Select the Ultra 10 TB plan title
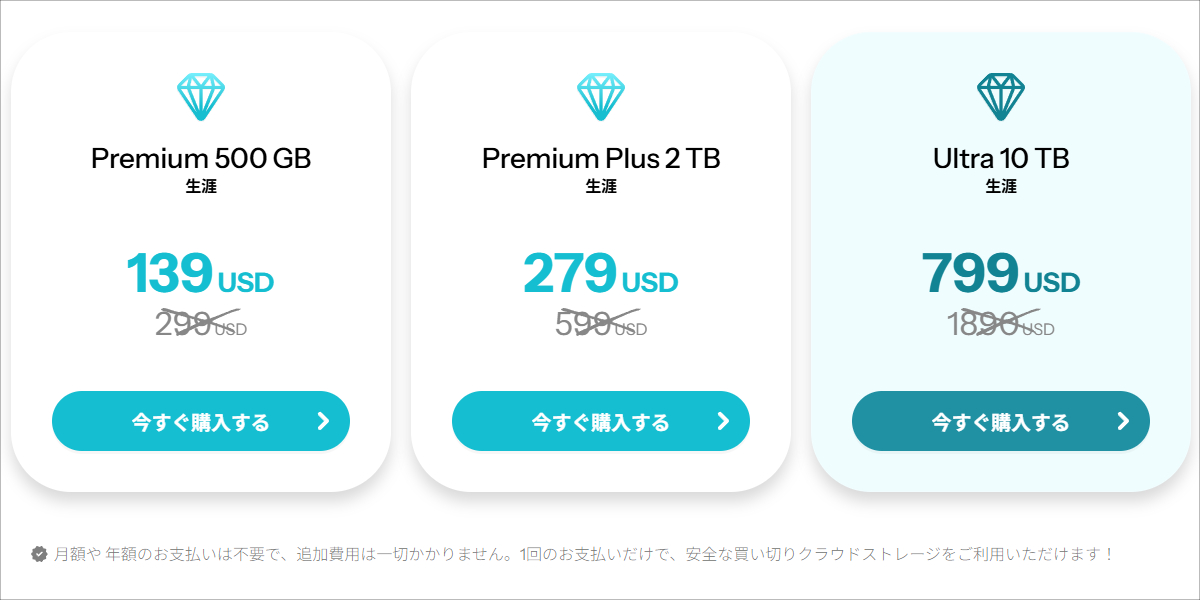This screenshot has width=1200, height=600. pos(1000,158)
